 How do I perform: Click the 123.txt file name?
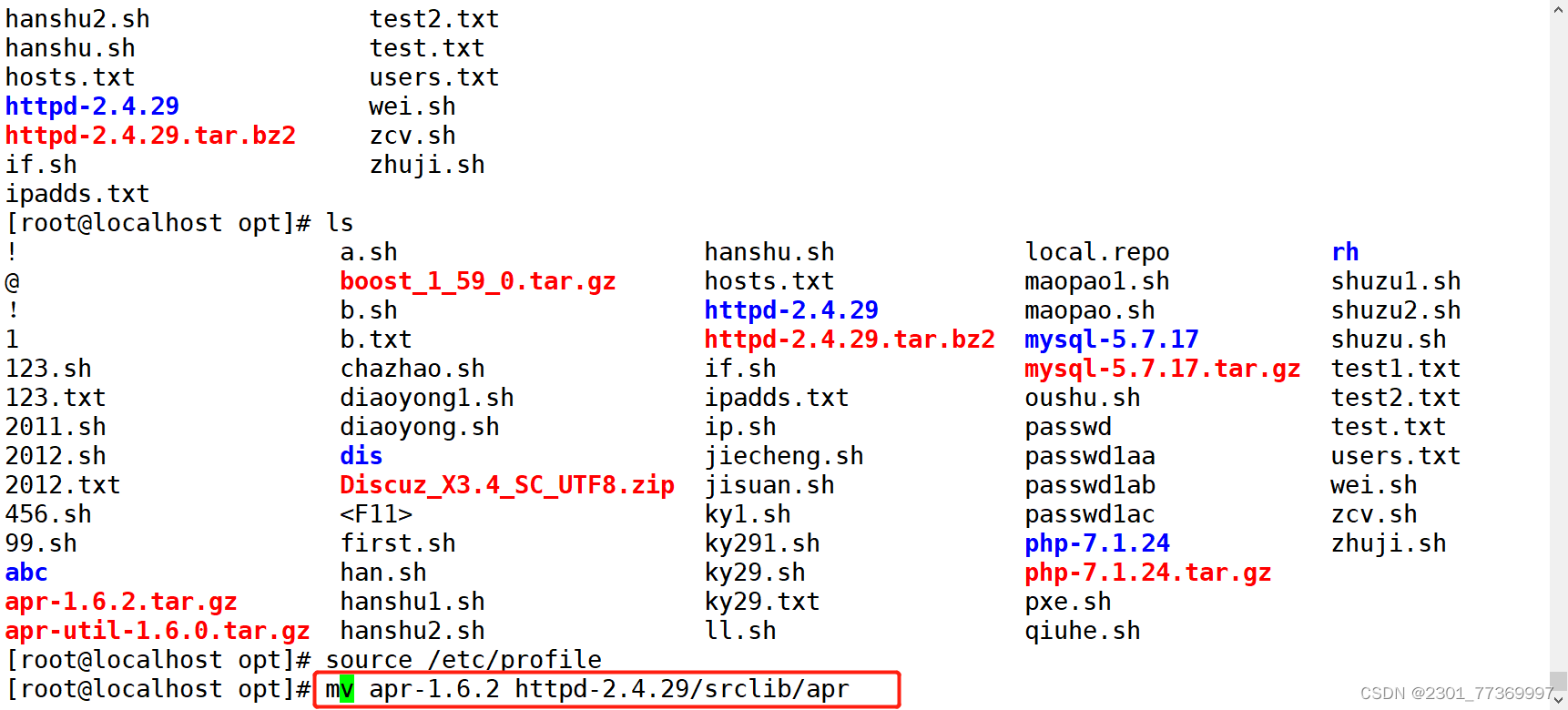(x=56, y=398)
